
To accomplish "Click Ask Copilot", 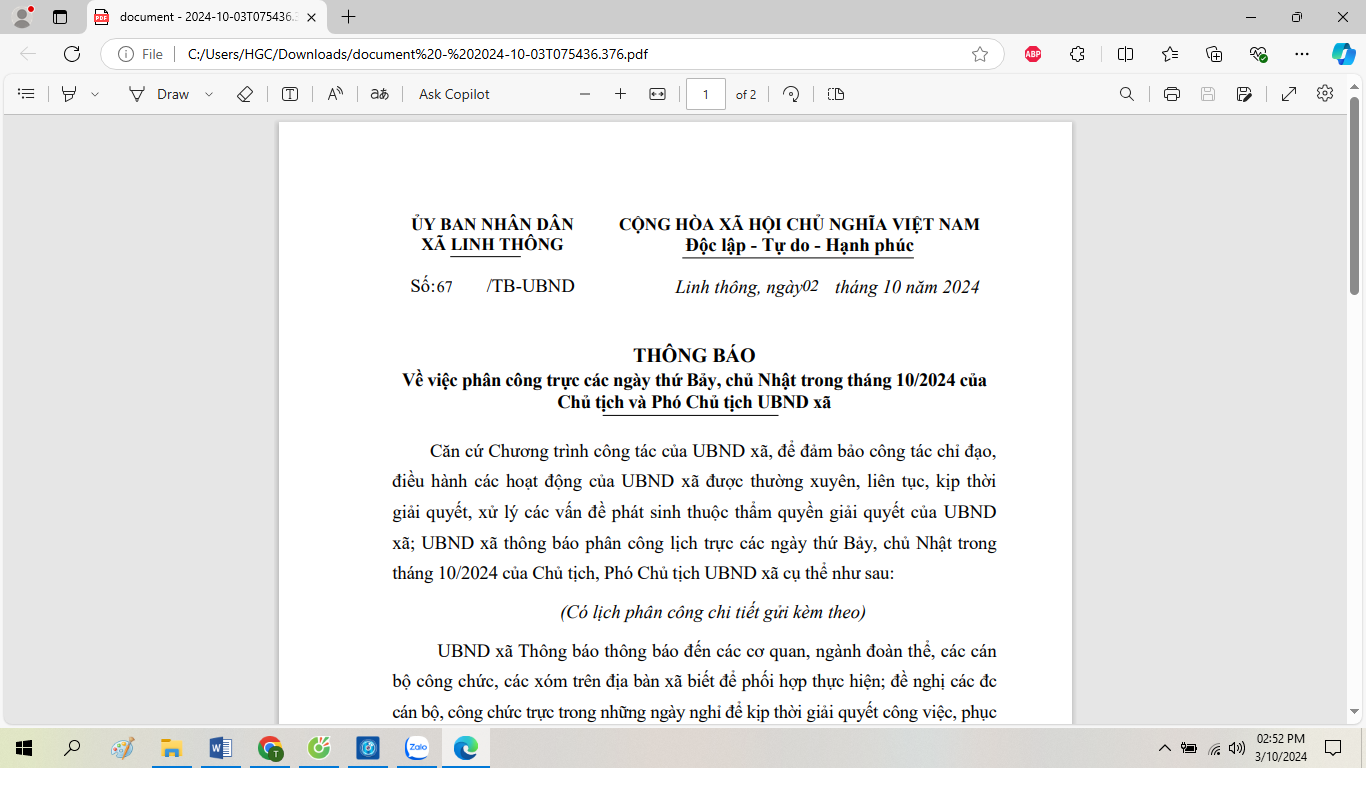I will click(x=454, y=94).
